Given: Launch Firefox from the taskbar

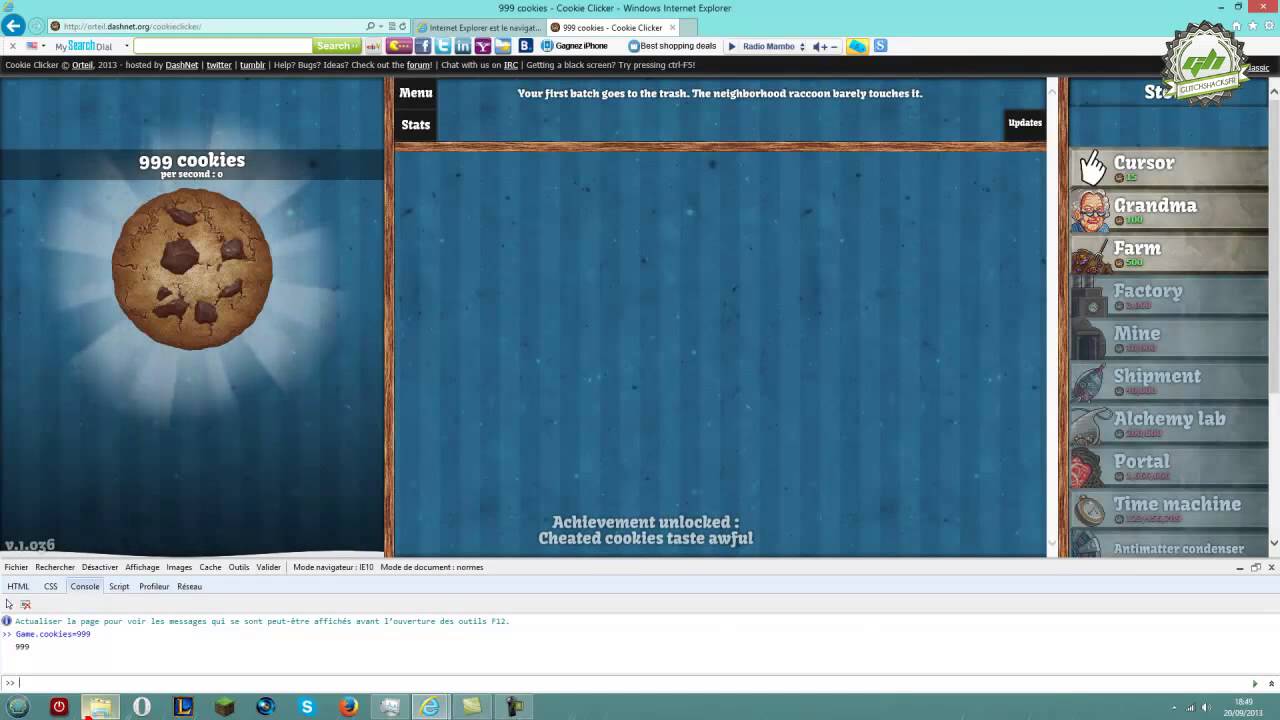Looking at the screenshot, I should pyautogui.click(x=348, y=707).
